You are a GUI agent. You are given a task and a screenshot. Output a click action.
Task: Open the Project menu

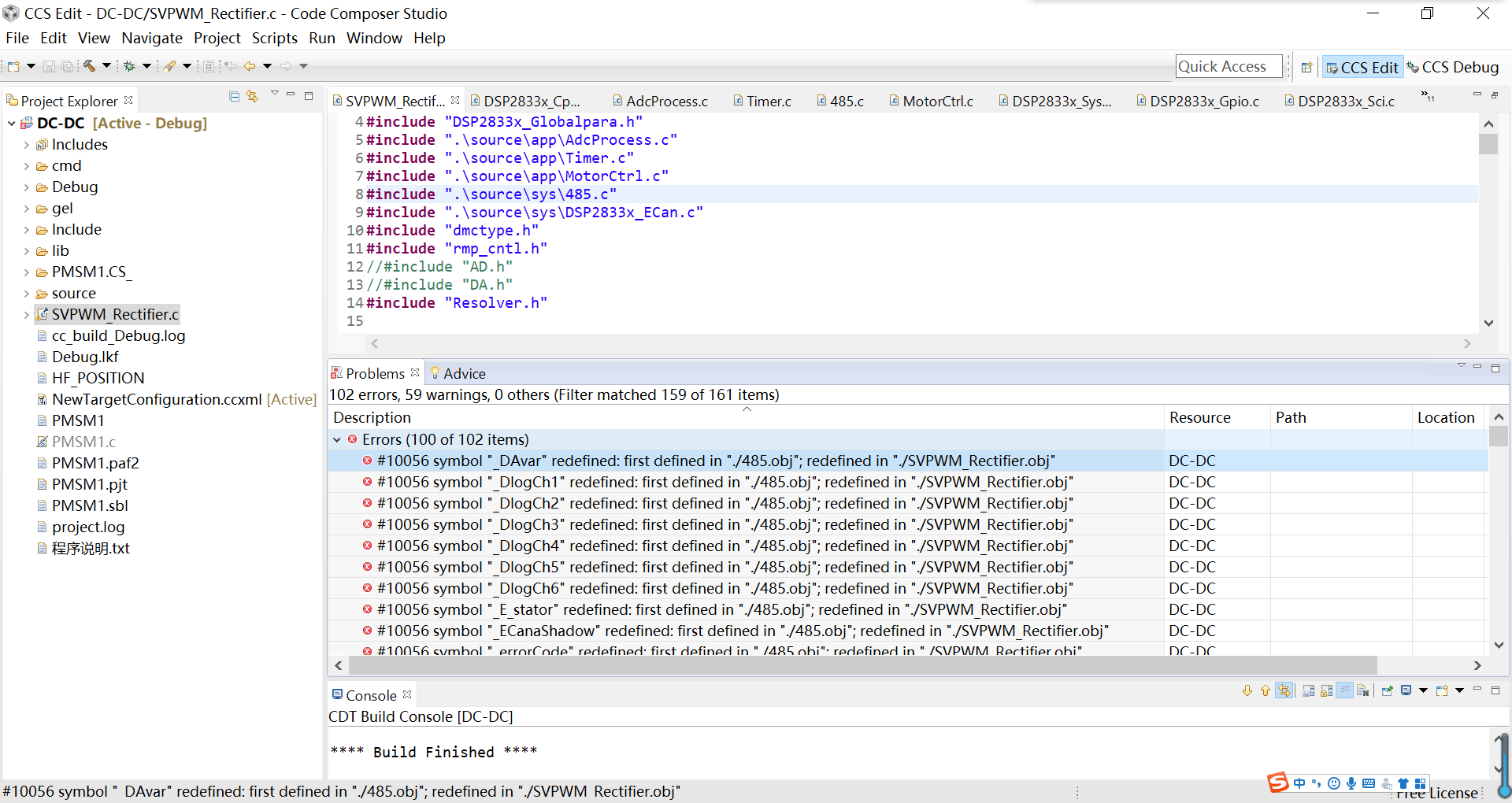(x=217, y=38)
